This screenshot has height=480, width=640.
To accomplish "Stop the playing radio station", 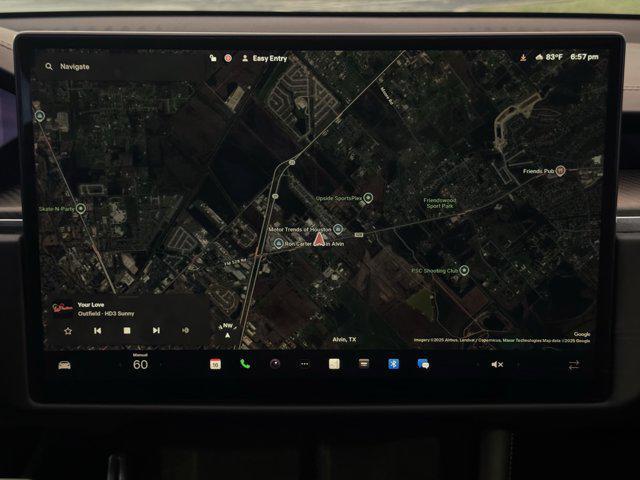I will tap(127, 330).
